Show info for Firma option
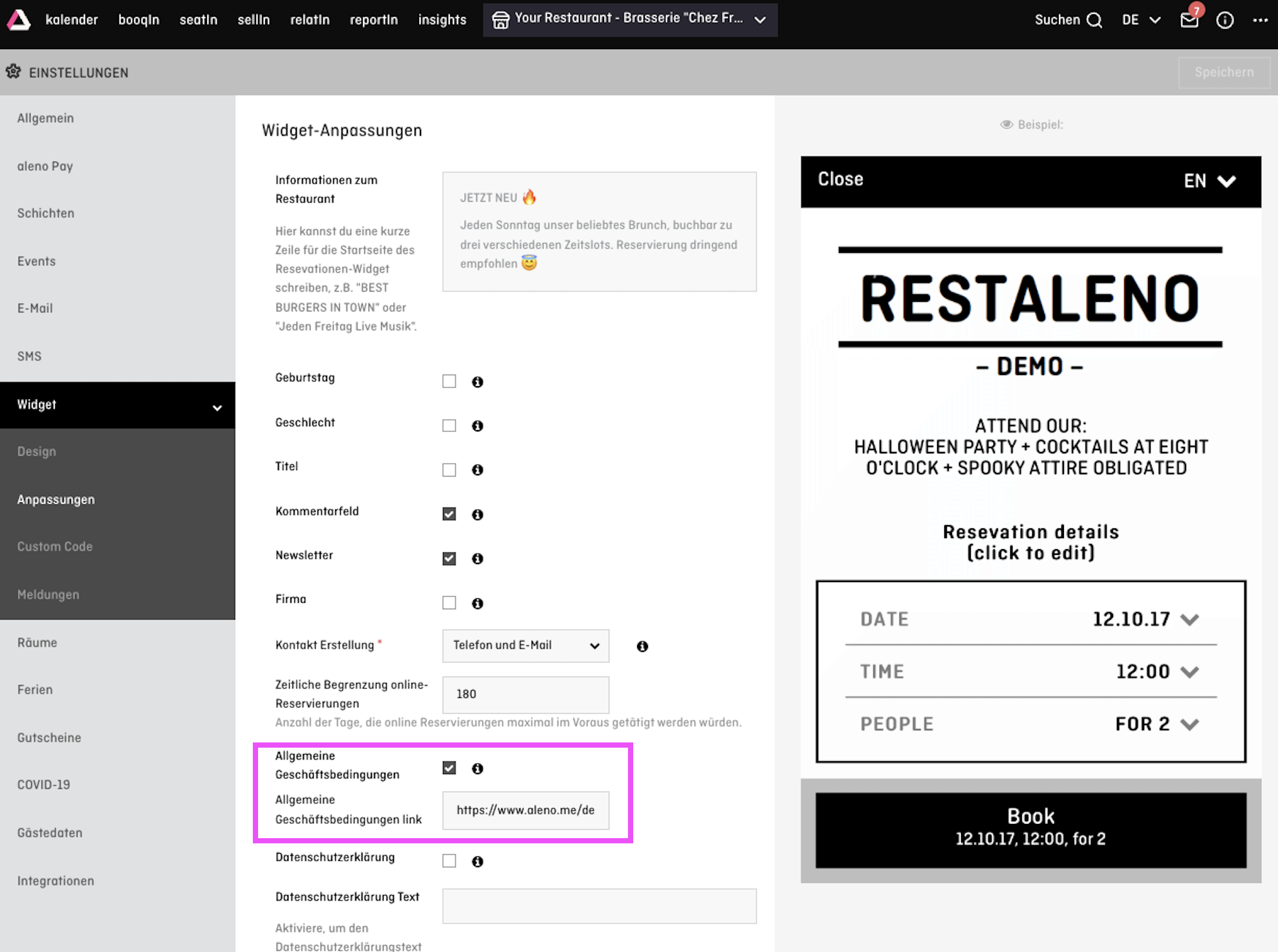 tap(477, 603)
